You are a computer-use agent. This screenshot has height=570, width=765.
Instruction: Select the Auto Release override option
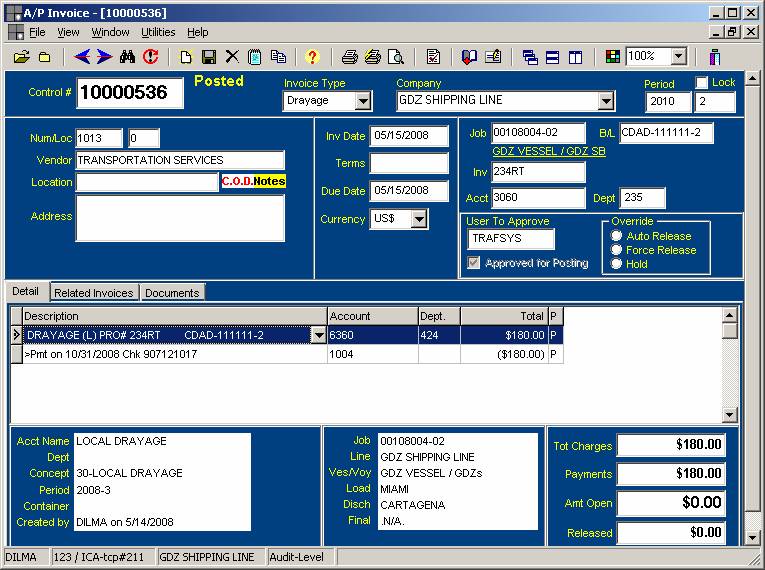coord(617,236)
